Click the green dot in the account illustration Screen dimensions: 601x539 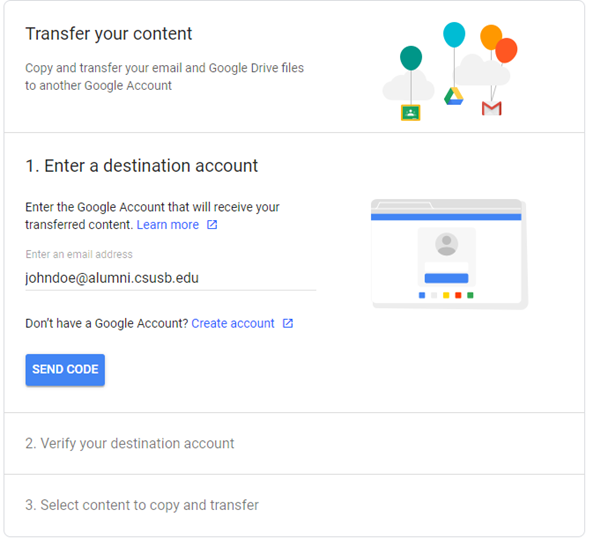(x=470, y=295)
